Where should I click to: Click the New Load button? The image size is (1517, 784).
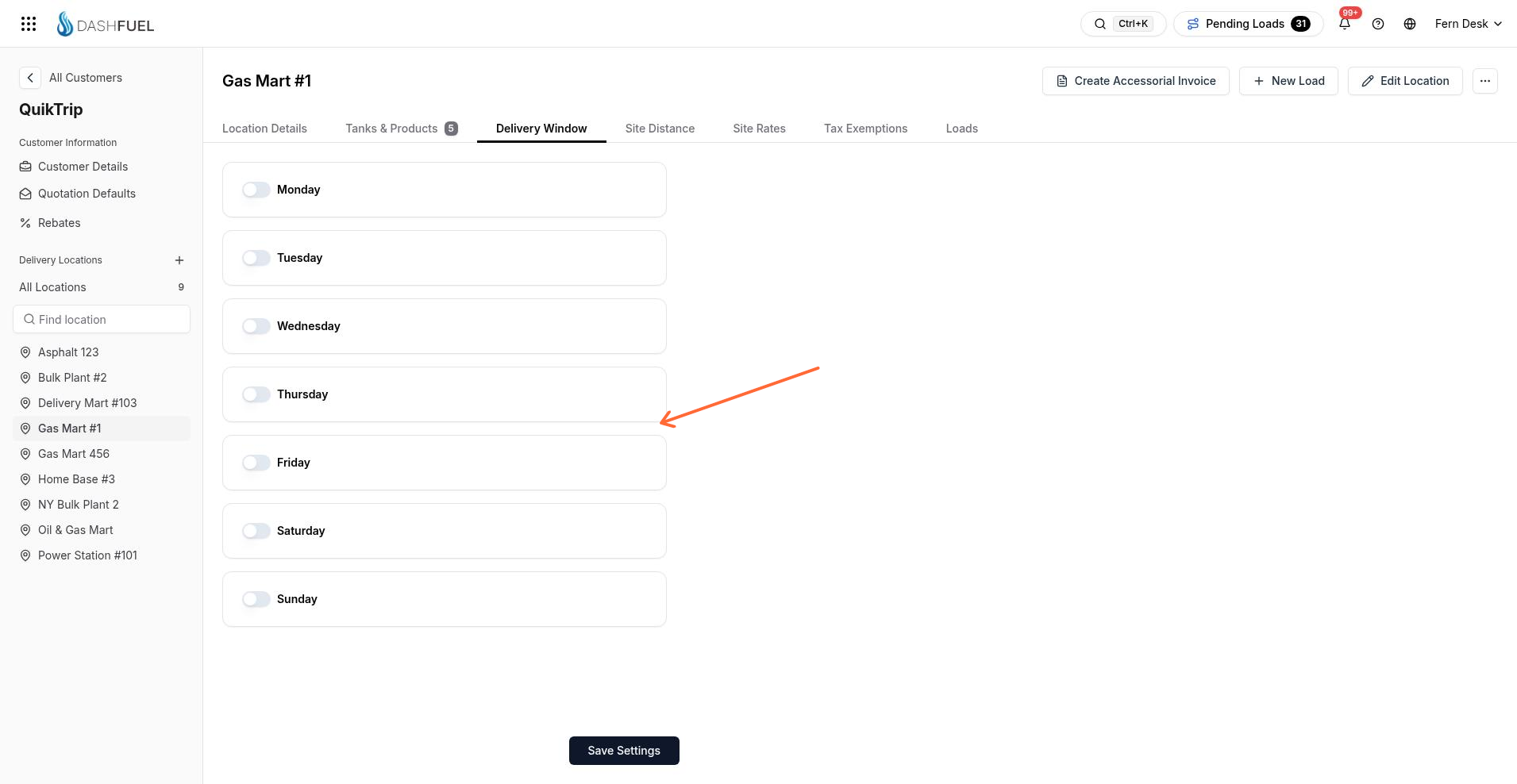[x=1288, y=81]
